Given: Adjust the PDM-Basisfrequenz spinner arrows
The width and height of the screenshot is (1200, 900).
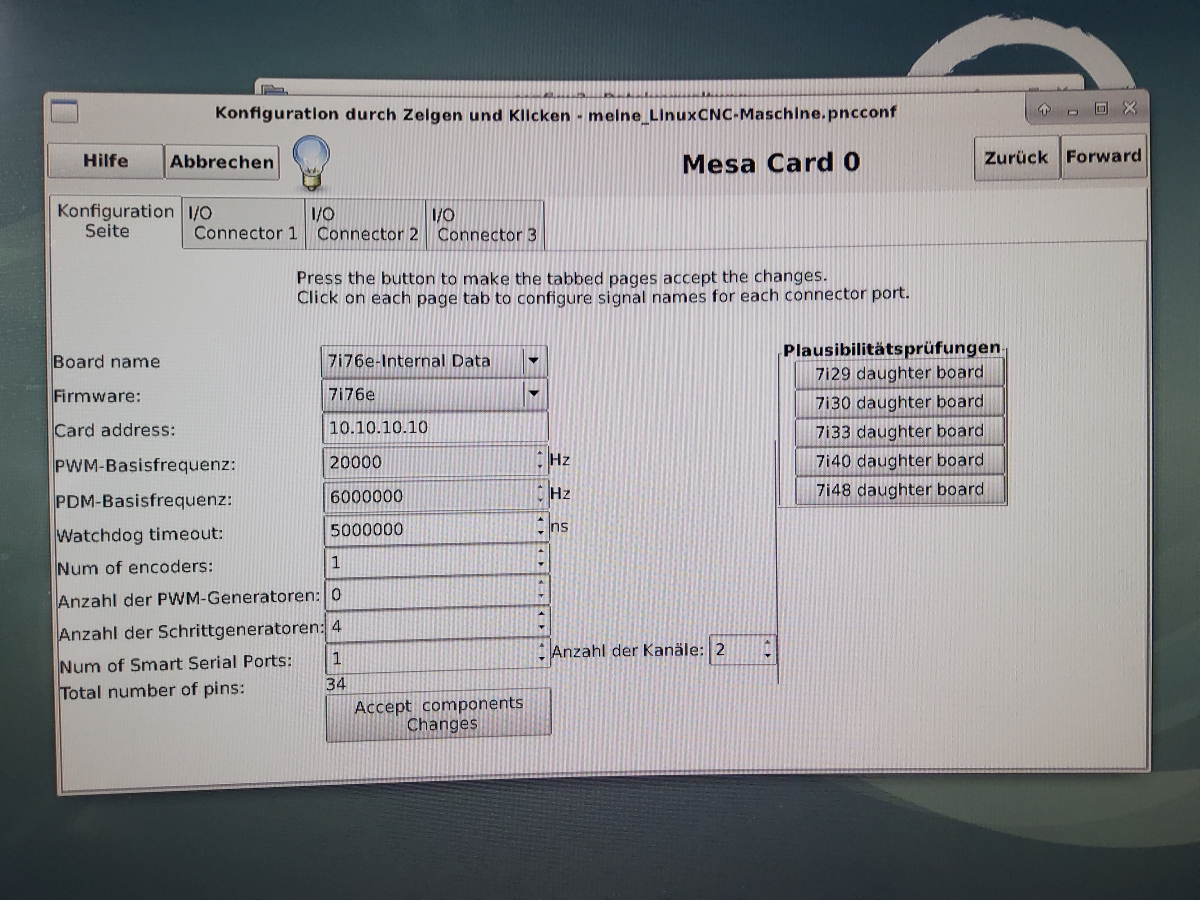Looking at the screenshot, I should [x=543, y=495].
